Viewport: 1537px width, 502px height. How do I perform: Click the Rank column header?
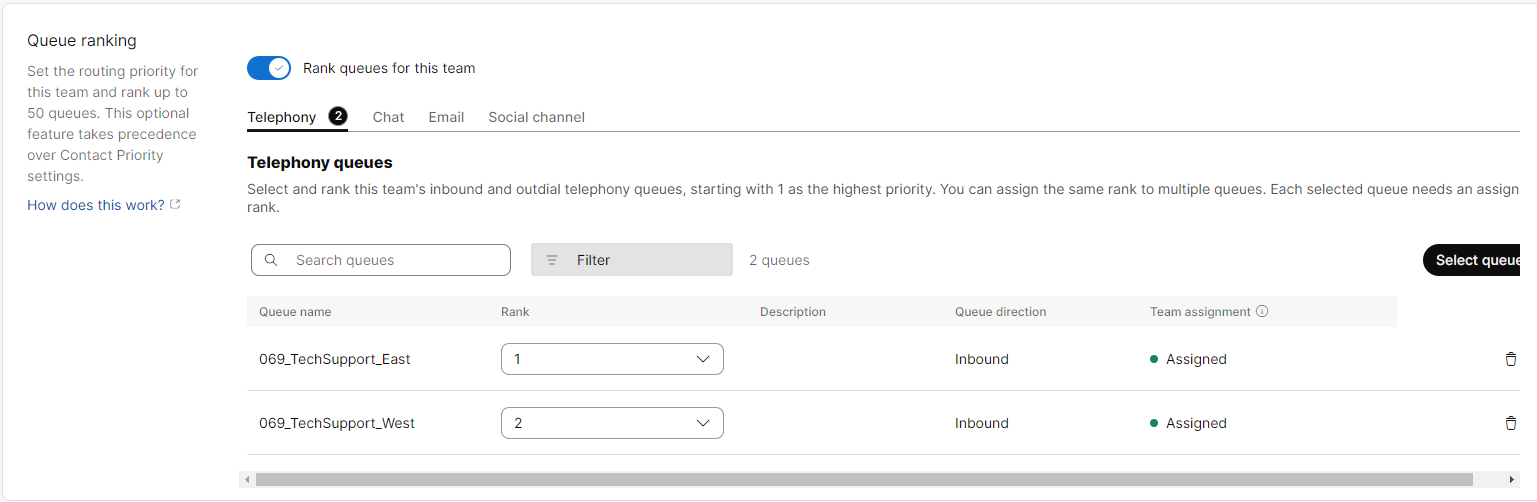point(515,312)
